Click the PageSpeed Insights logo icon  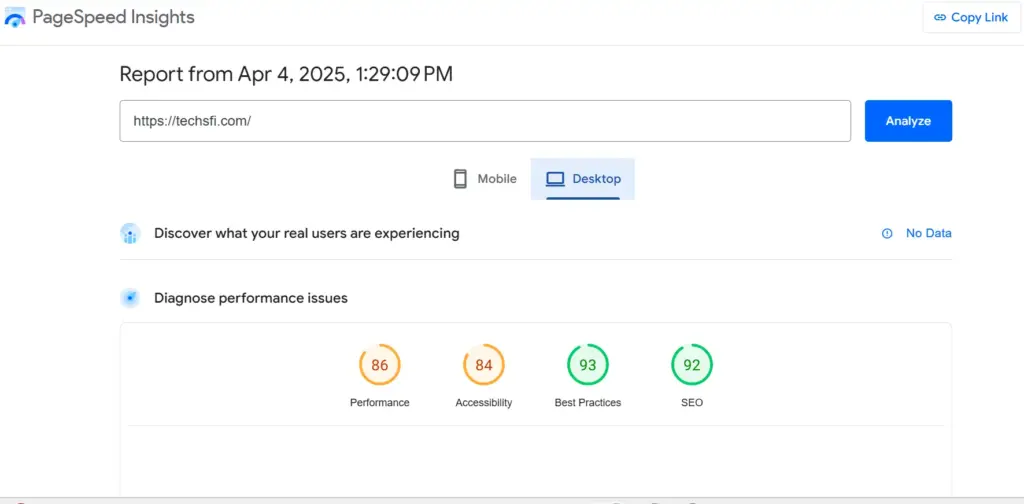pos(14,18)
